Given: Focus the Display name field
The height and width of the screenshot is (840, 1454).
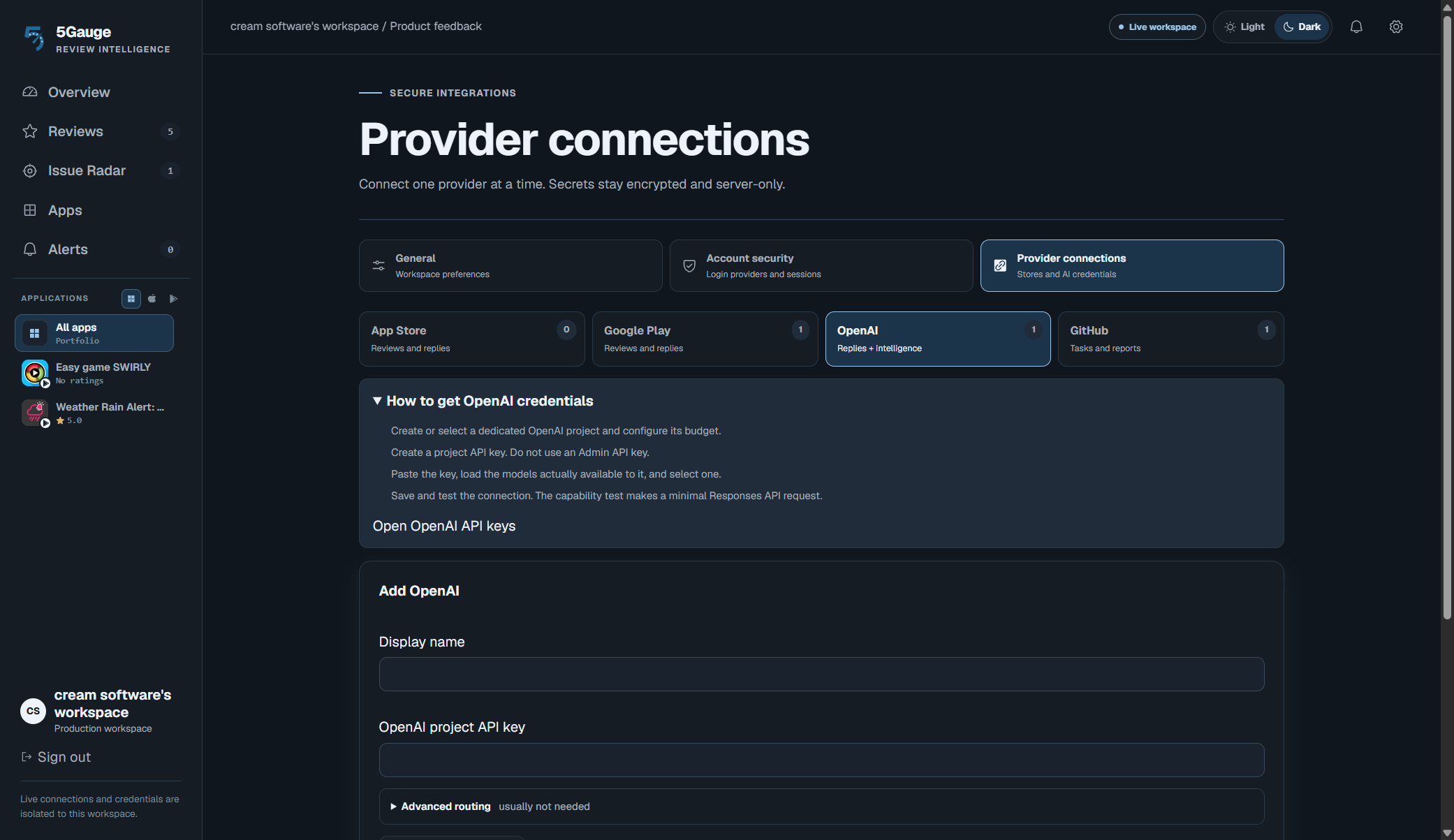Looking at the screenshot, I should point(821,674).
